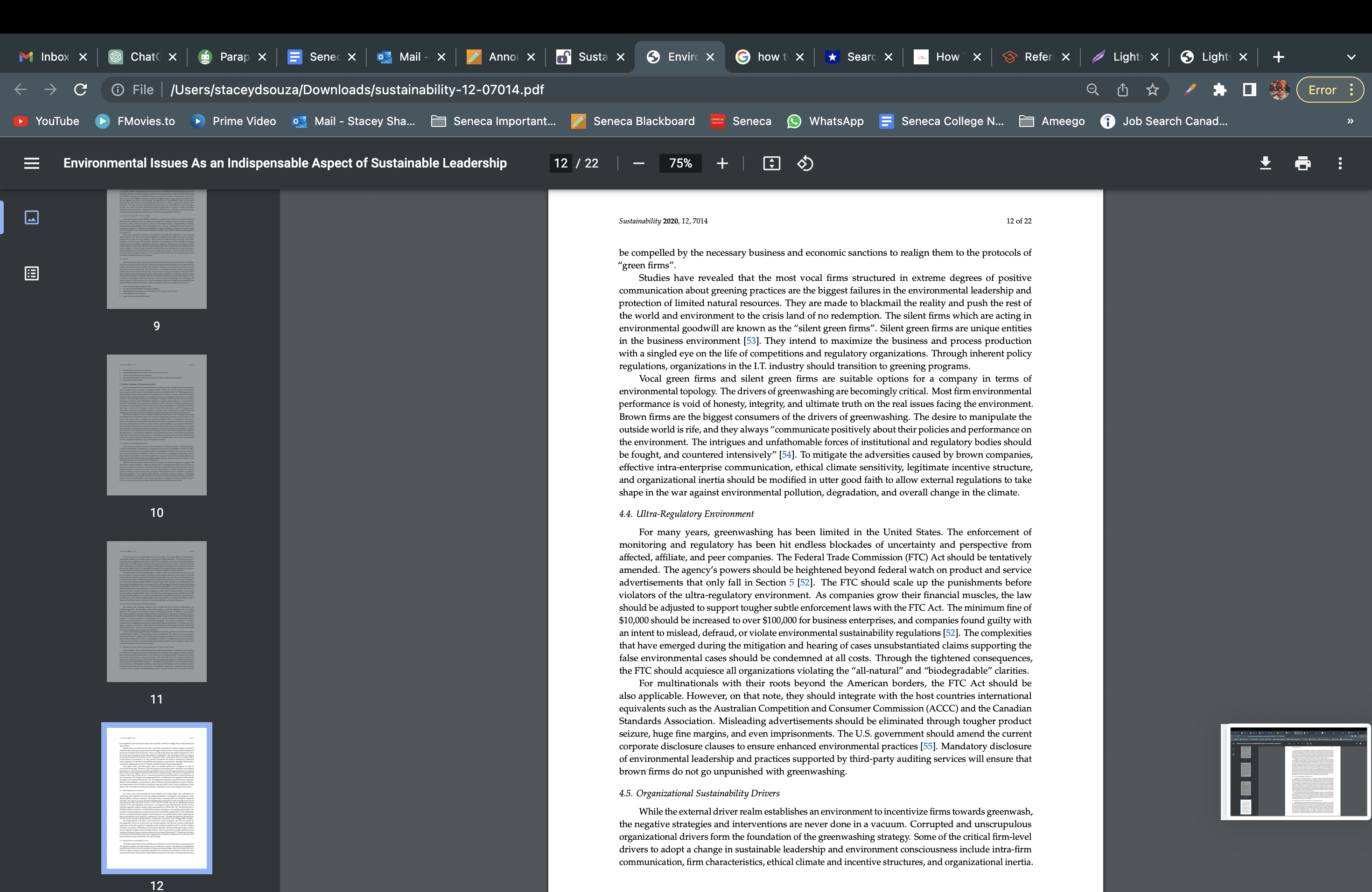Select page 9 thumbnail
The image size is (1372, 892).
pos(157,249)
